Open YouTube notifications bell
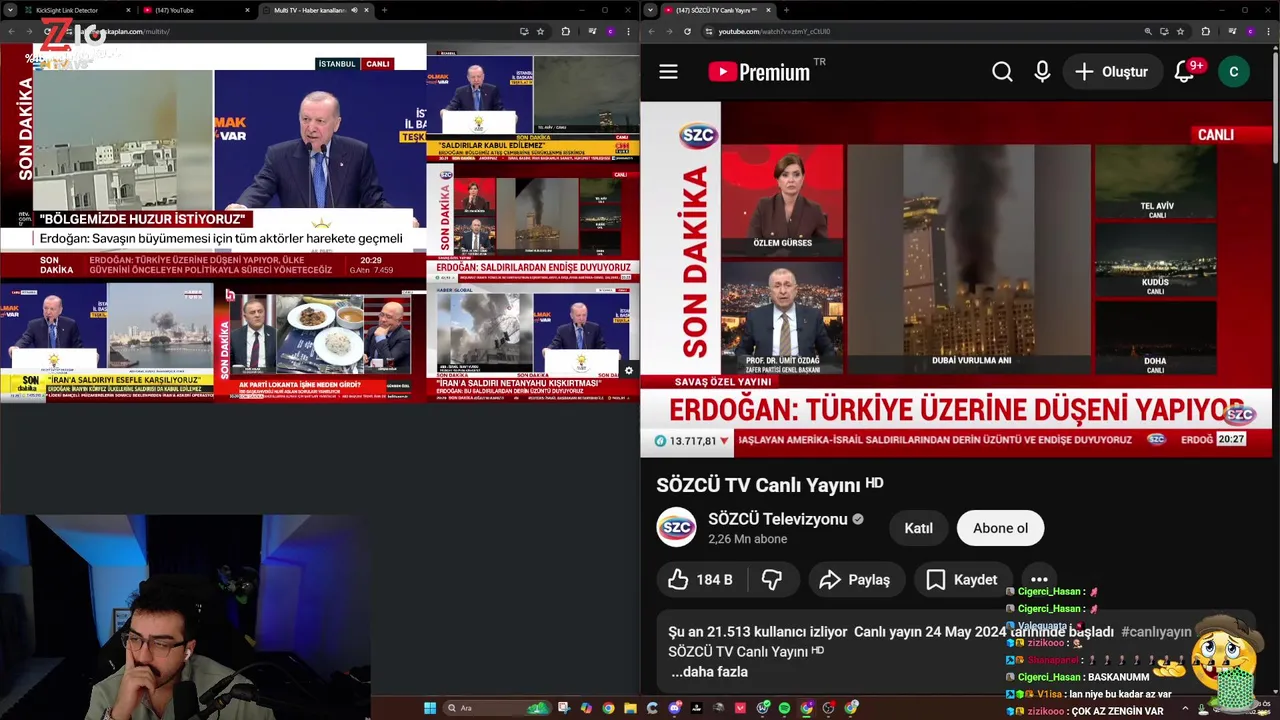The image size is (1280, 720). (x=1185, y=72)
